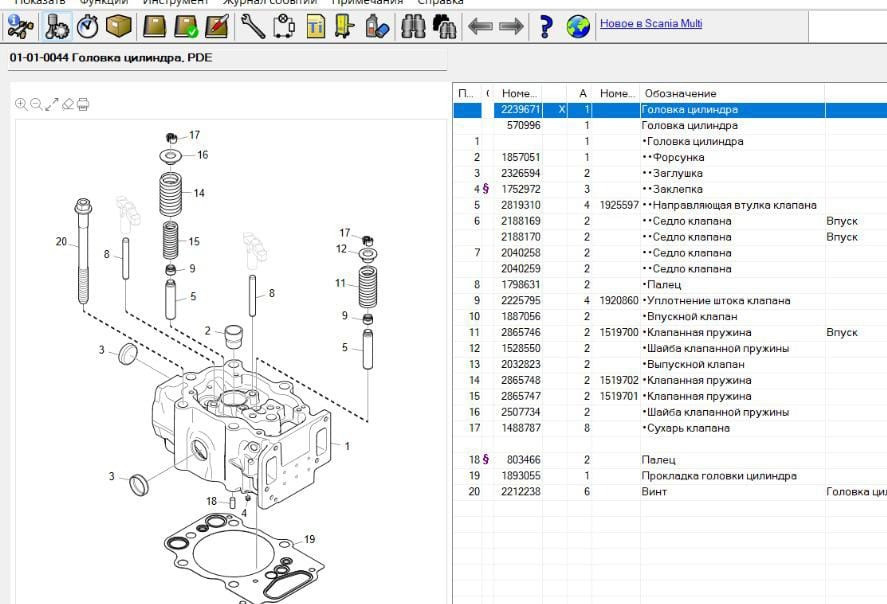Zoom in on the diagram

point(21,104)
